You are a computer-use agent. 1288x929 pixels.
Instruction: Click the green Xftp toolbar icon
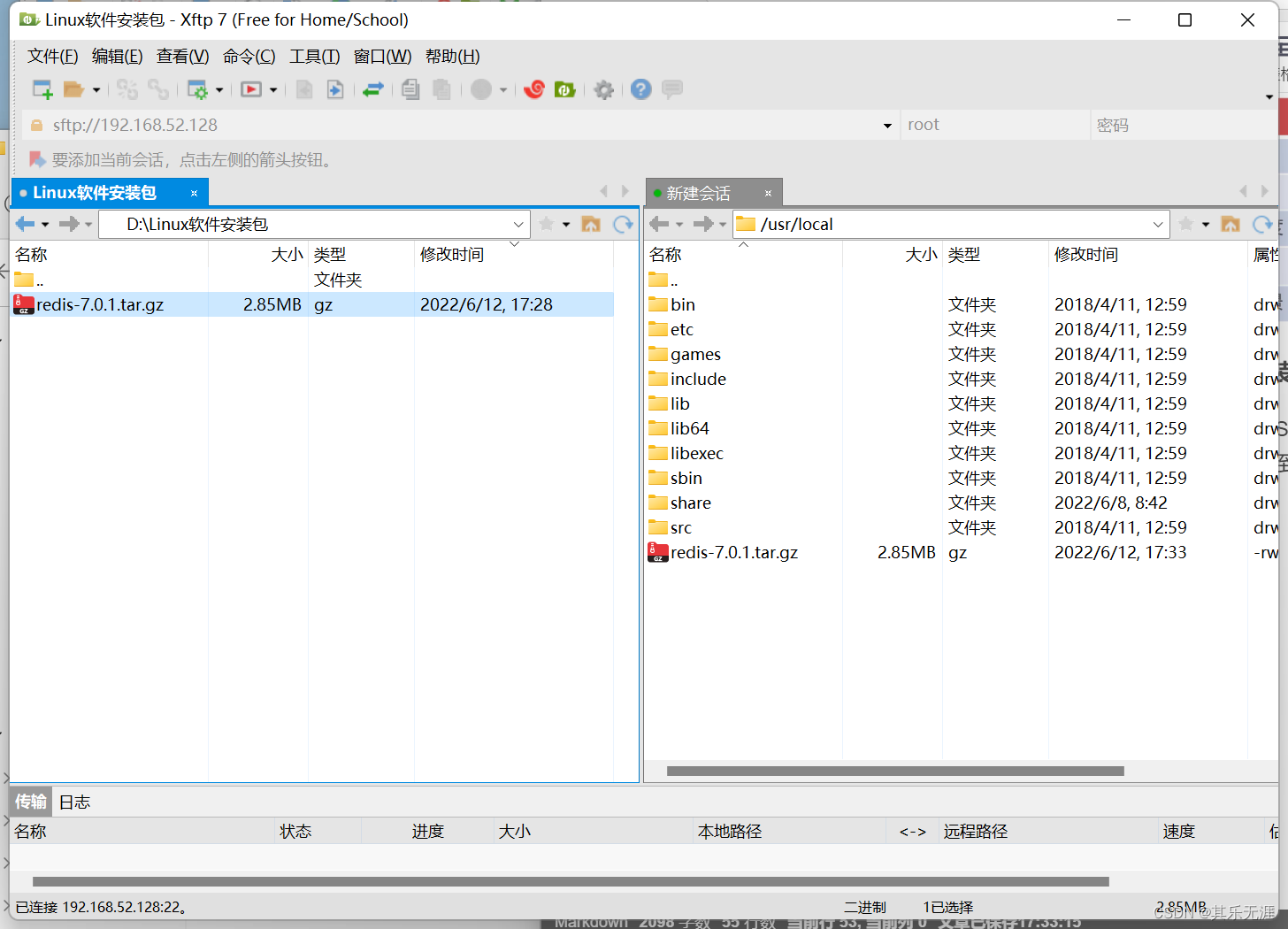[565, 89]
